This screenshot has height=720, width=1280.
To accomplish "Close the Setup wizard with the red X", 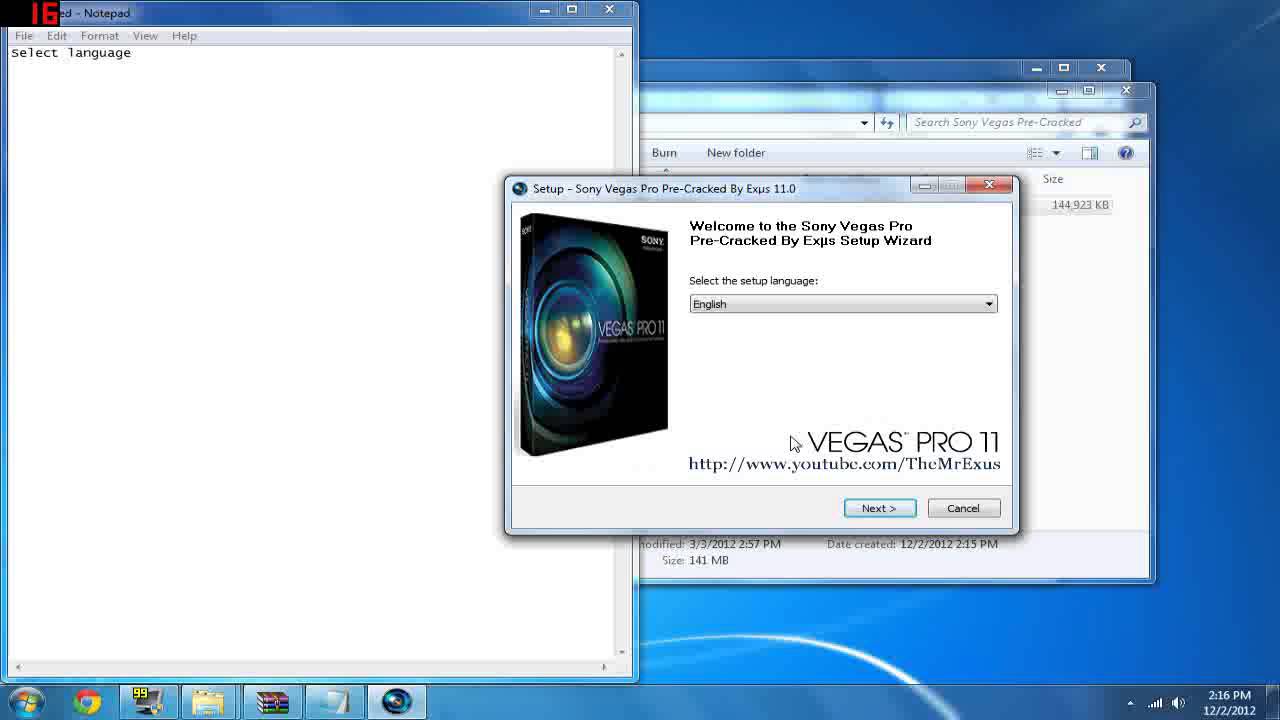I will coord(989,185).
